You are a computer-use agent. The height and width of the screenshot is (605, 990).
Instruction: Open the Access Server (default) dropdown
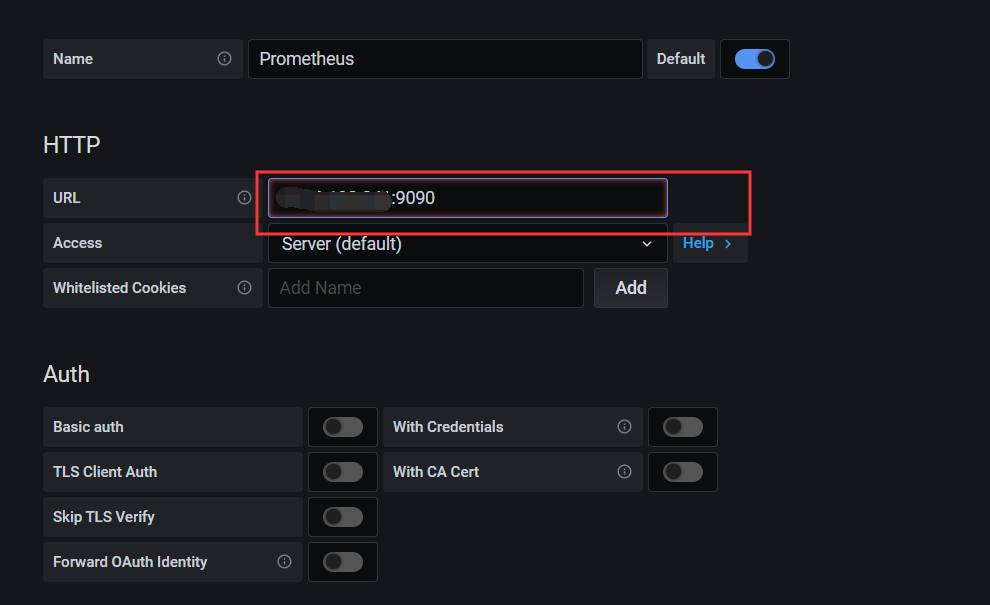pyautogui.click(x=467, y=243)
